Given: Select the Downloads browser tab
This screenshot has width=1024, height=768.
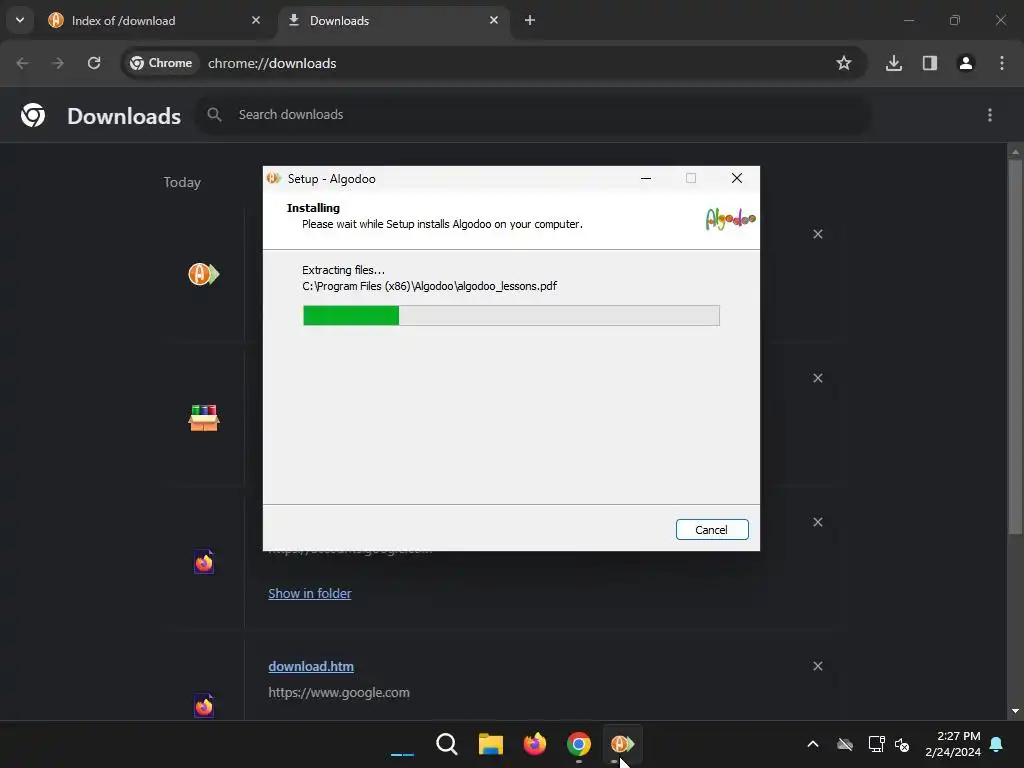Looking at the screenshot, I should (x=394, y=20).
